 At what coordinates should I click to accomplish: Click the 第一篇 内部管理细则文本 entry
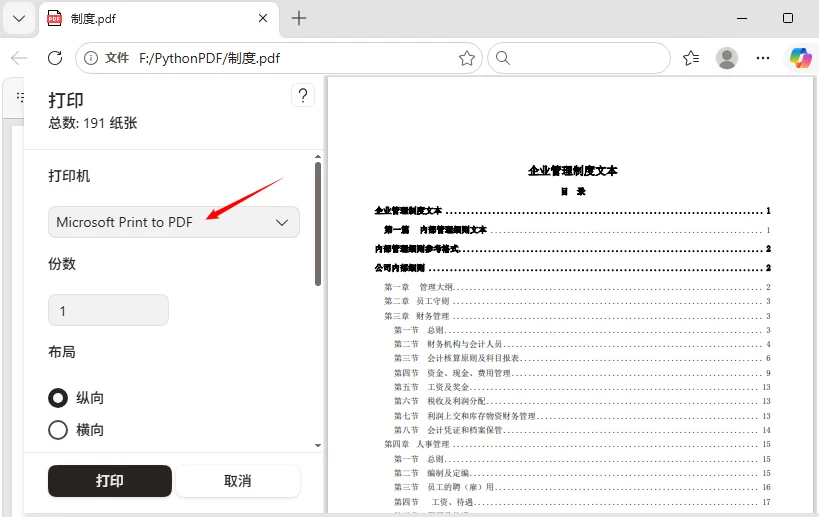click(577, 230)
